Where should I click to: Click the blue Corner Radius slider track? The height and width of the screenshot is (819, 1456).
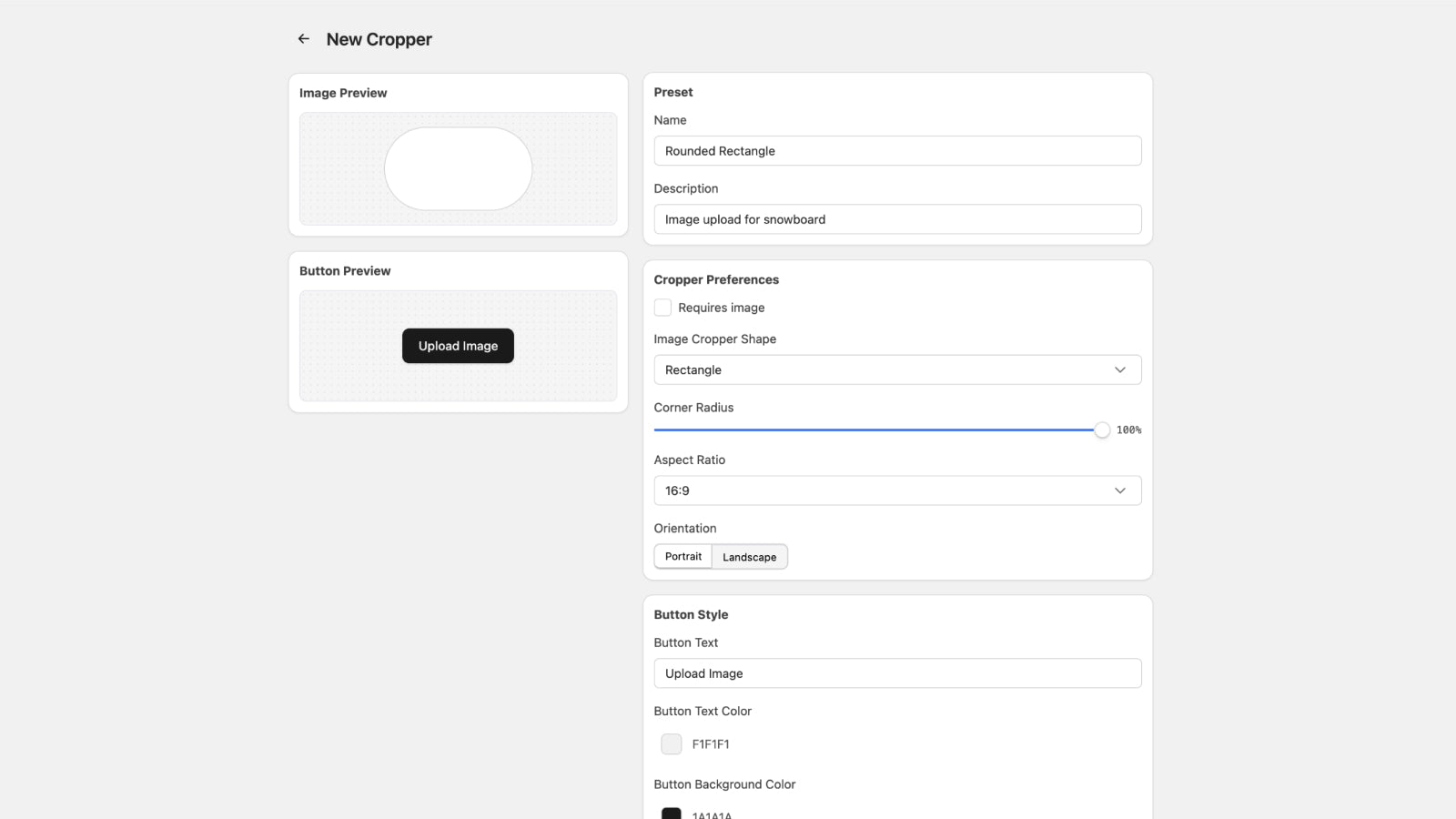[x=874, y=430]
